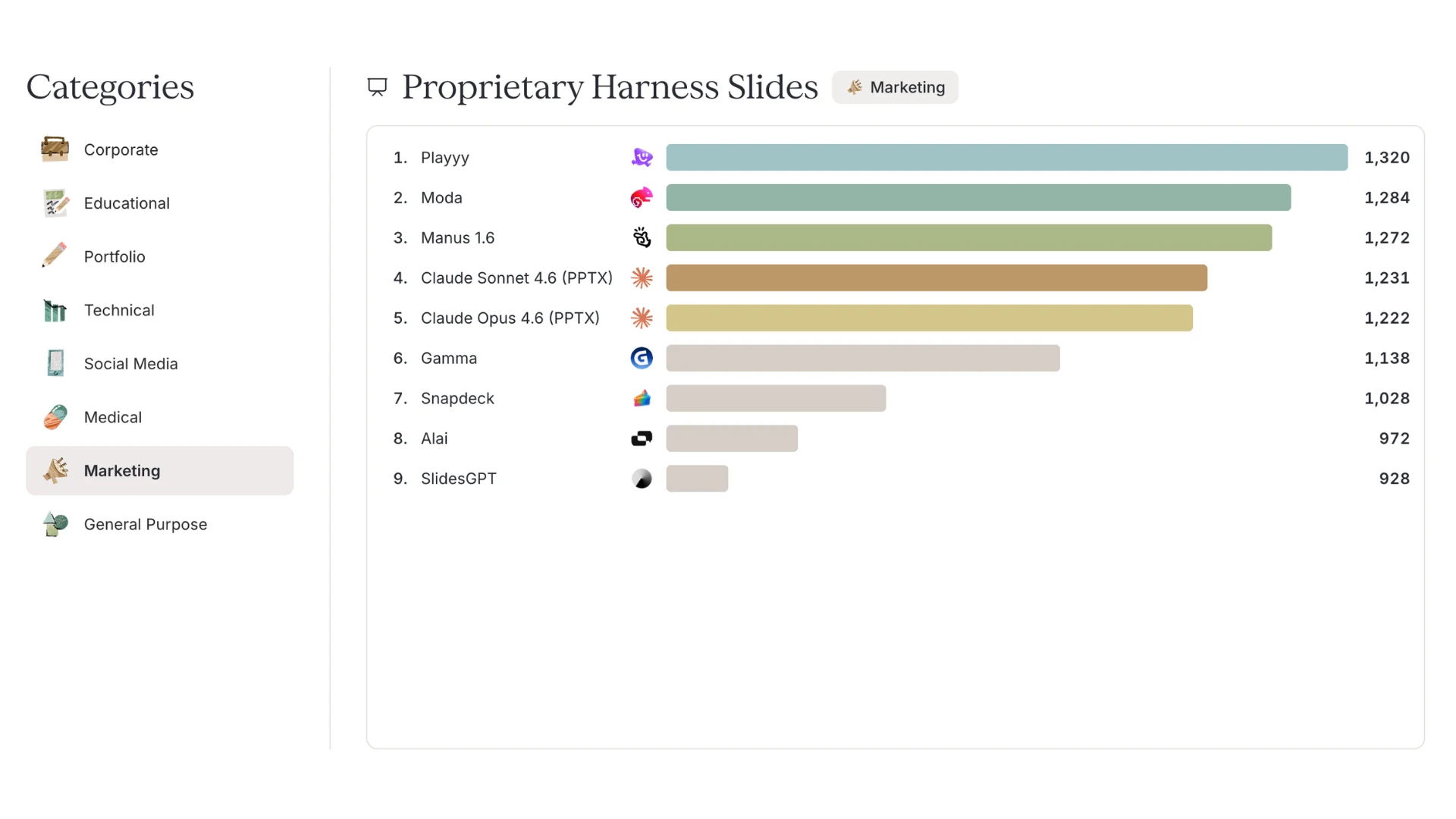Switch to General Purpose category
This screenshot has width=1456, height=819.
pyautogui.click(x=159, y=524)
